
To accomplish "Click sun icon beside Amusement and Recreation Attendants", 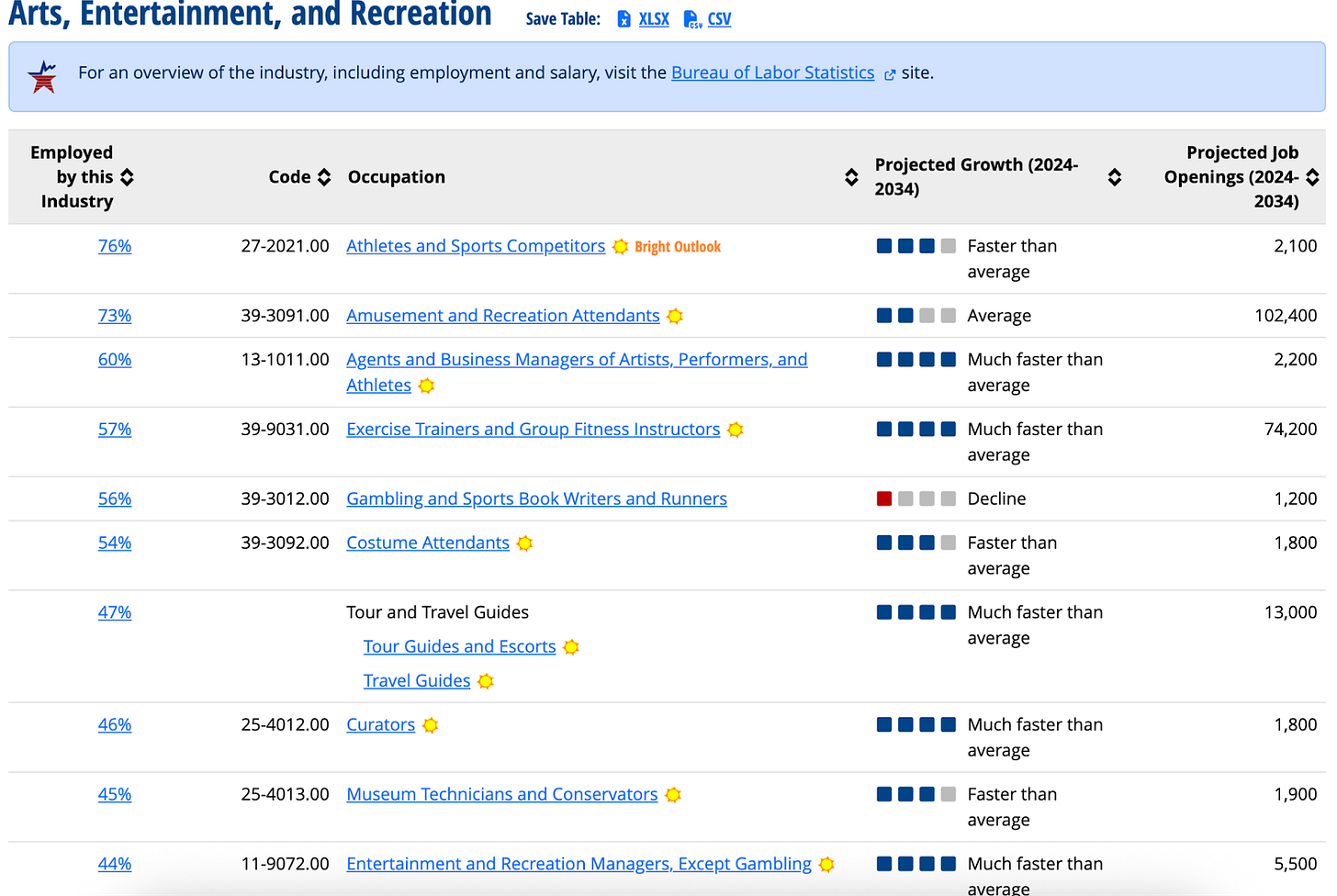I will [x=675, y=316].
